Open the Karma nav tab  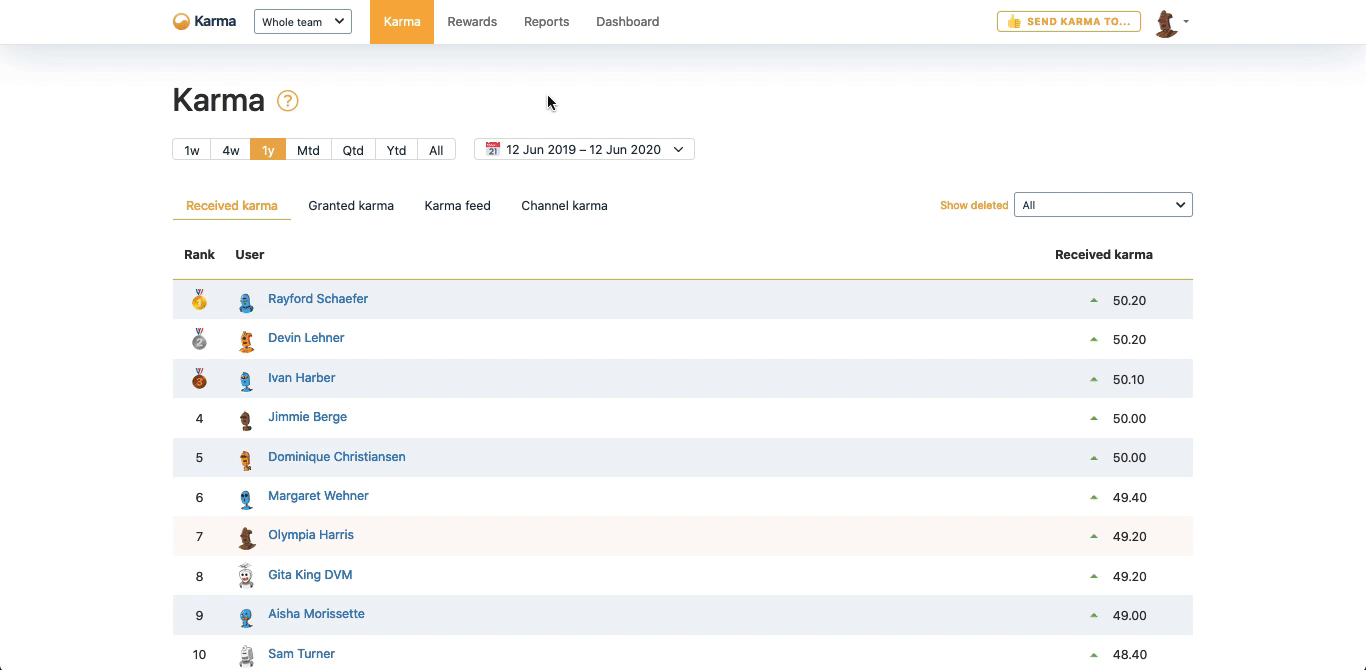tap(402, 22)
